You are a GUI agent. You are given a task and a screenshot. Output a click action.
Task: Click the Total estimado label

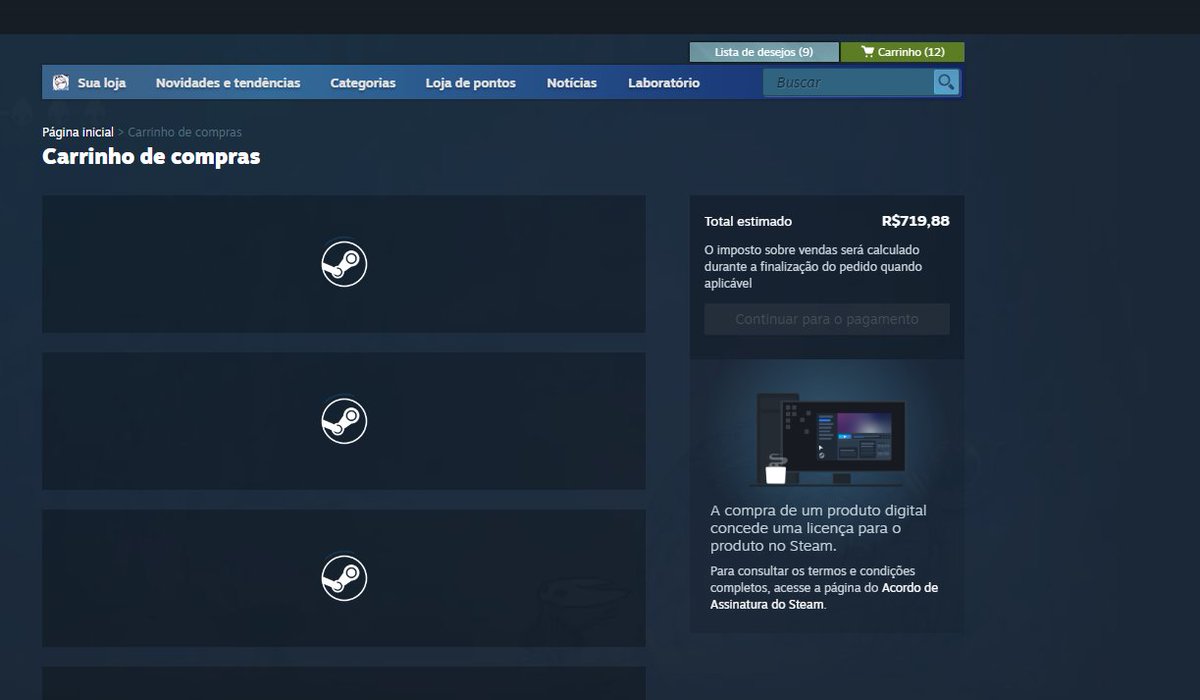[748, 222]
